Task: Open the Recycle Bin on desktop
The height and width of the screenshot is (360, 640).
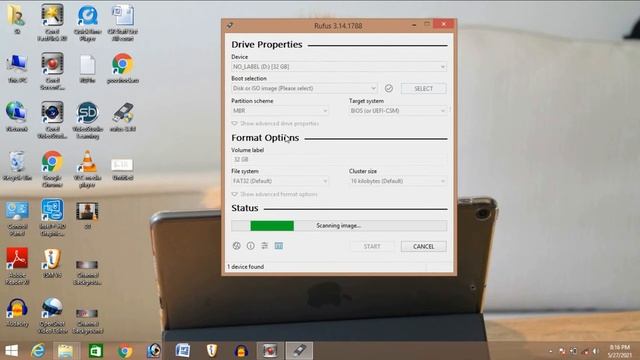Action: 17,165
